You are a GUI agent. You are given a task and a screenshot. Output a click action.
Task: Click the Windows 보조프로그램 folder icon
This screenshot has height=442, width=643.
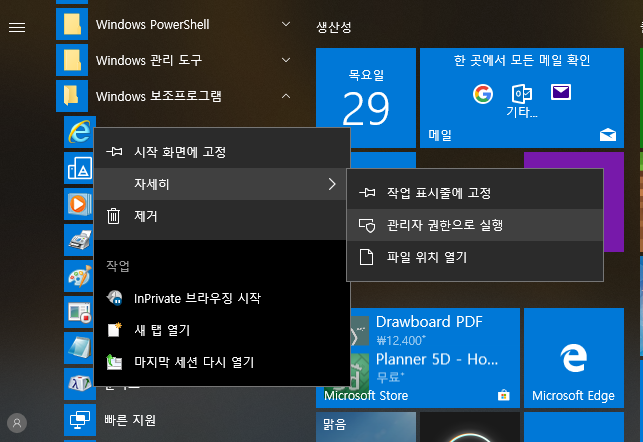[72, 96]
